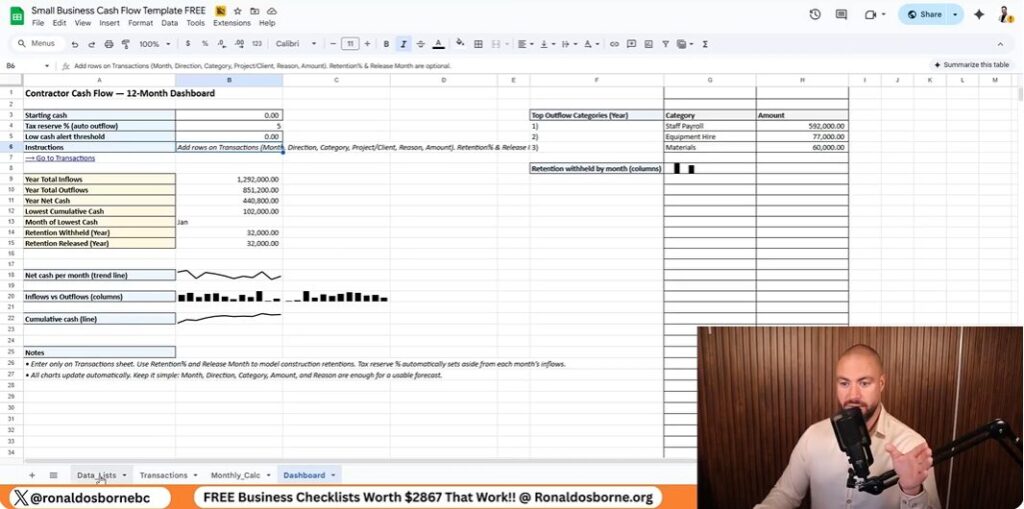Rename the document title
This screenshot has height=509, width=1024.
pyautogui.click(x=118, y=10)
